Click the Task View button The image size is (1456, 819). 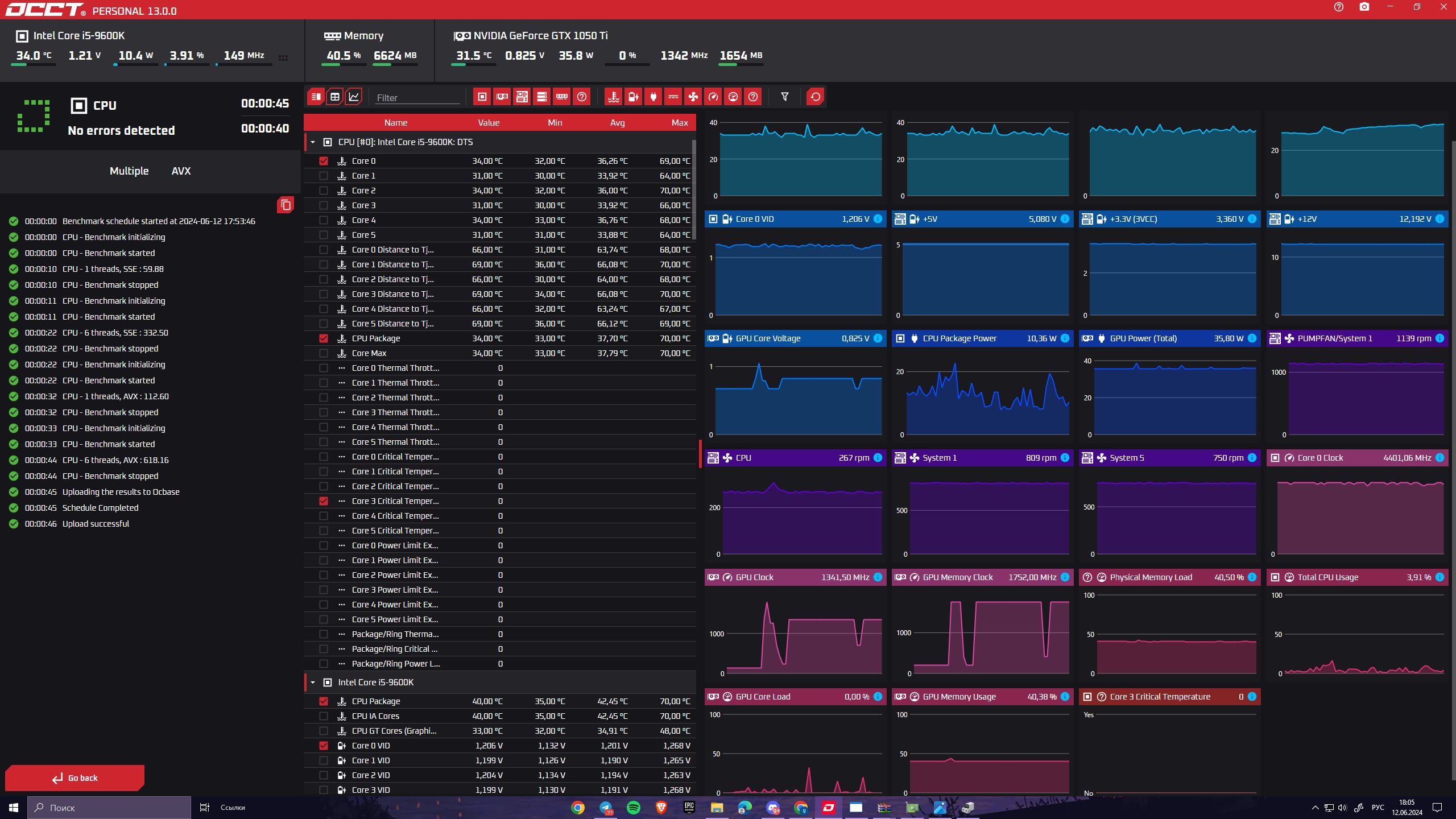pyautogui.click(x=205, y=808)
